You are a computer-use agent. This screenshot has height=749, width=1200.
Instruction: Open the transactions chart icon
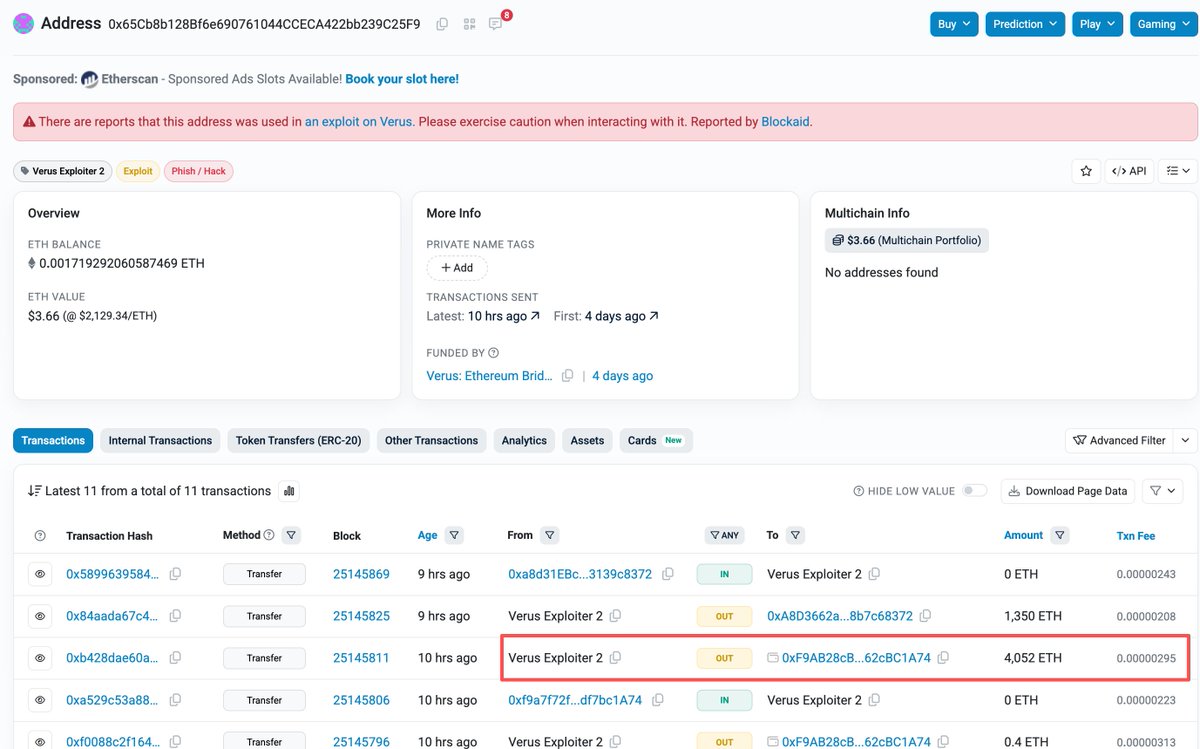pos(289,491)
